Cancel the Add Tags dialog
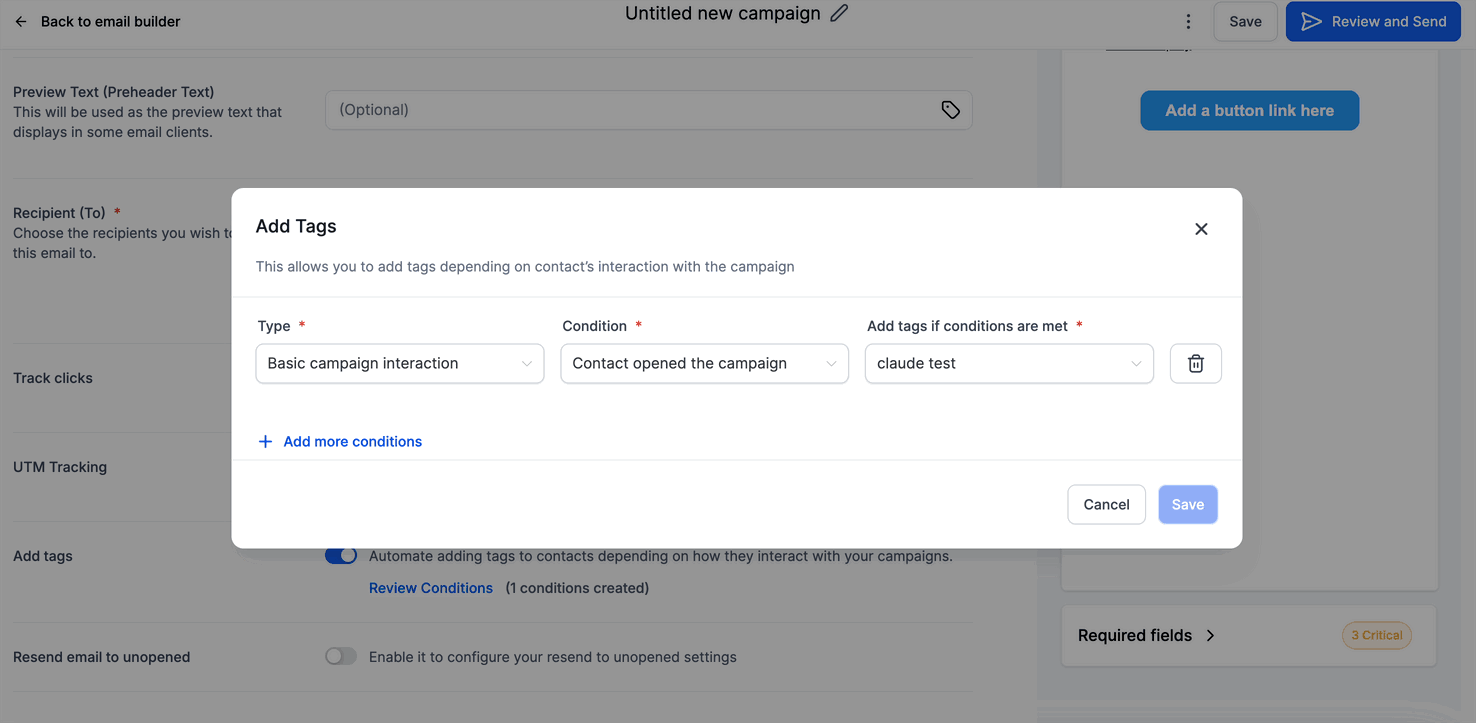 [1106, 505]
